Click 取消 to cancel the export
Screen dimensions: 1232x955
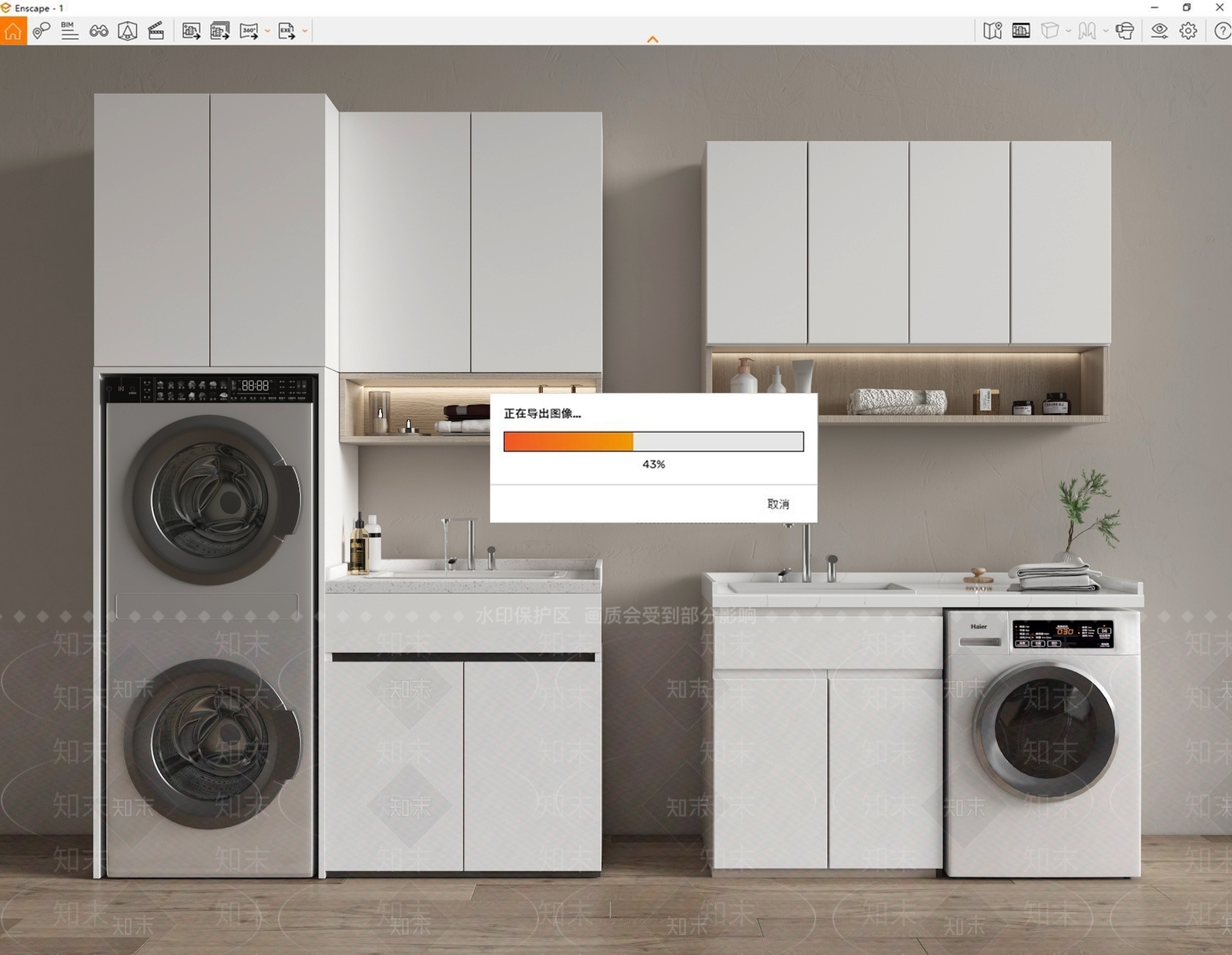click(778, 504)
